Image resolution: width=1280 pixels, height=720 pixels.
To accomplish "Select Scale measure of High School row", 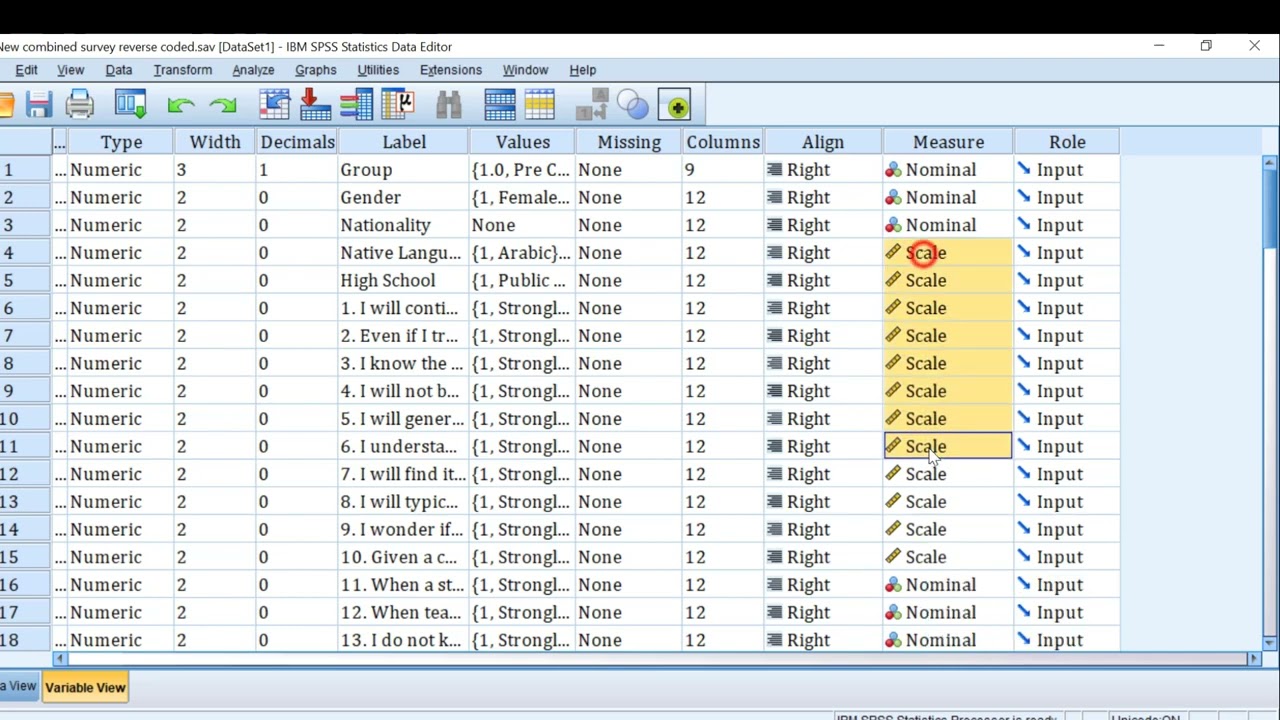I will (948, 281).
